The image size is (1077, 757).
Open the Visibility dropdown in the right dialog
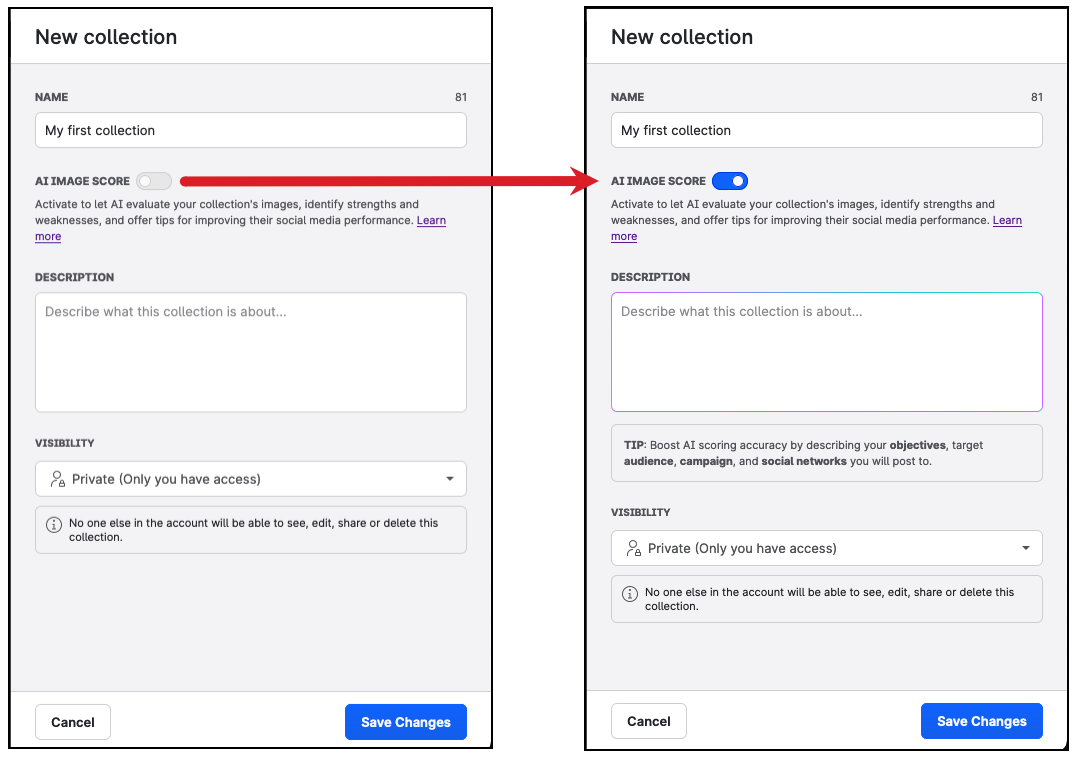tap(826, 548)
